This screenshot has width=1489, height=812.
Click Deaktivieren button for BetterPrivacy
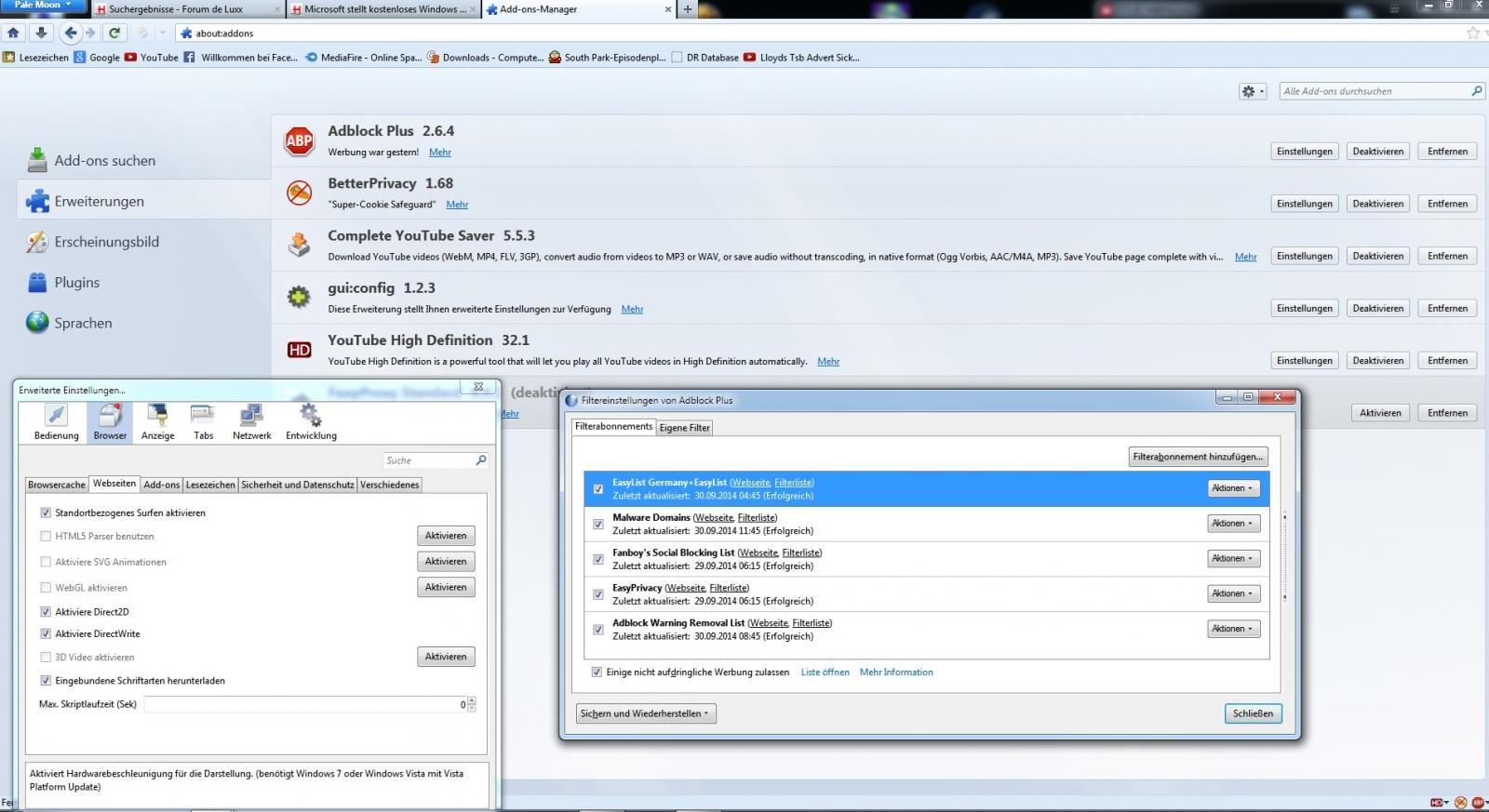tap(1378, 204)
